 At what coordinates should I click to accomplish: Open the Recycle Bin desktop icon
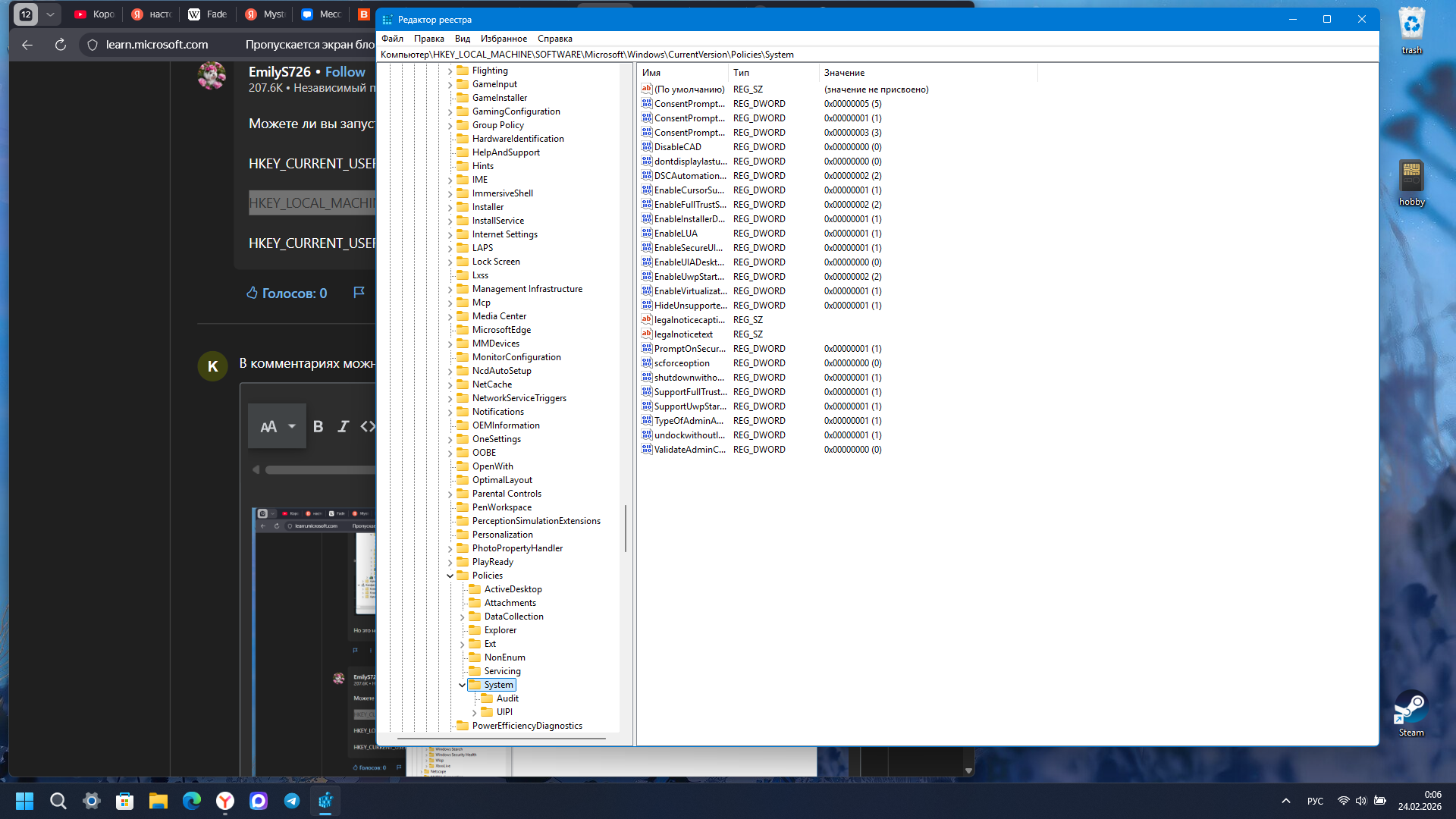(1411, 30)
